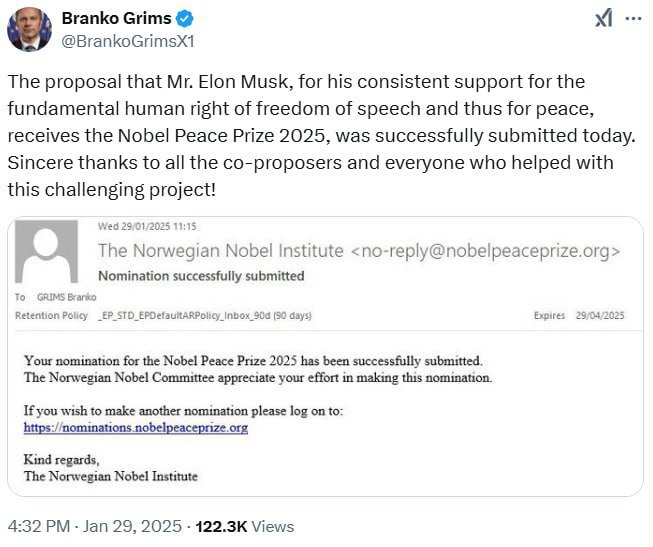Viewport: 653px width, 547px height.
Task: Click the Retention Policy label
Action: pos(51,315)
